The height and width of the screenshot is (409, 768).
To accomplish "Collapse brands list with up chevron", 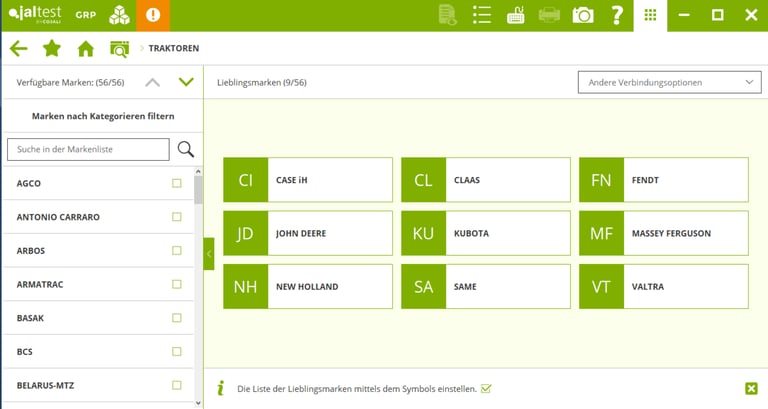I will point(153,82).
